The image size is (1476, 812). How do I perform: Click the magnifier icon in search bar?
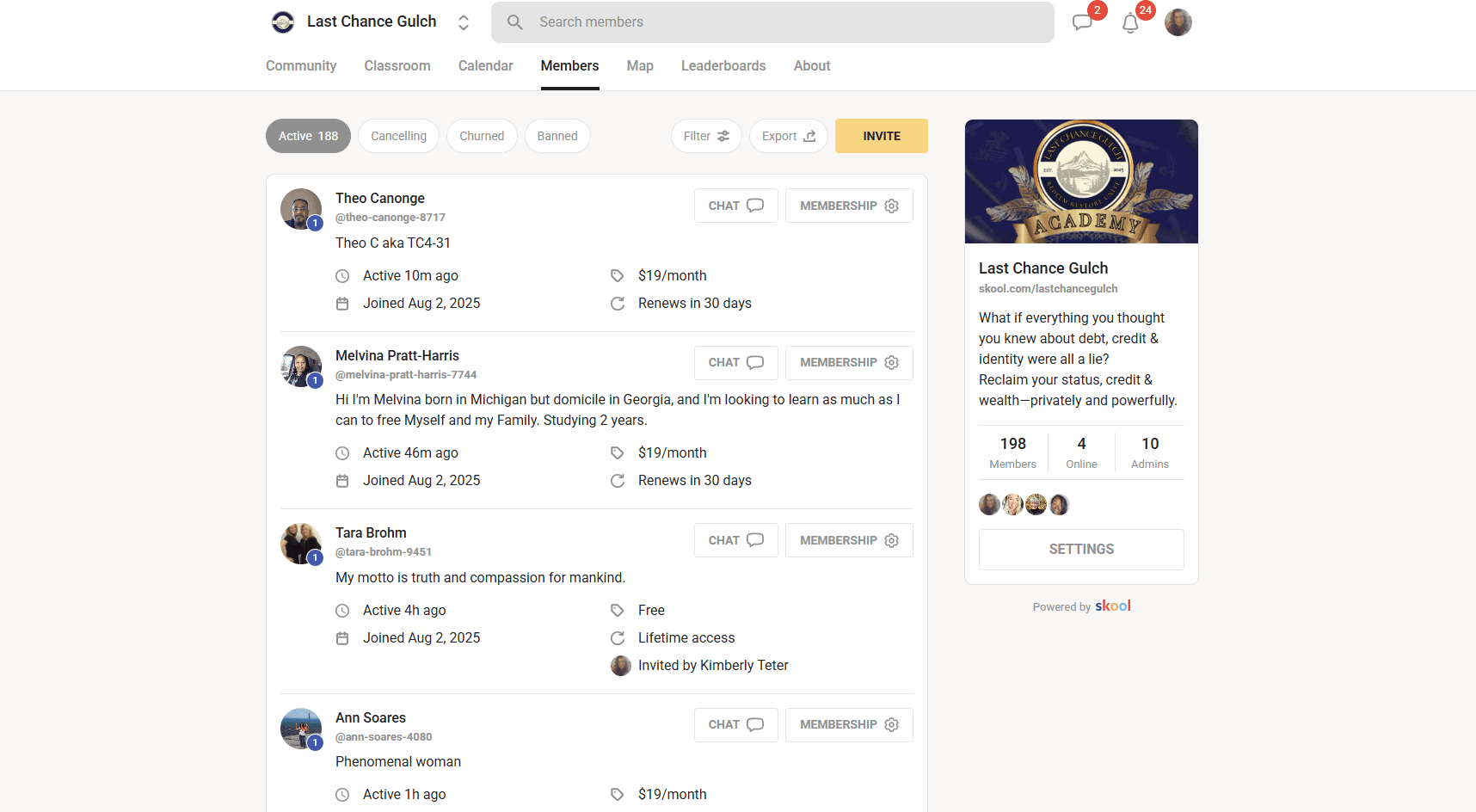click(515, 22)
